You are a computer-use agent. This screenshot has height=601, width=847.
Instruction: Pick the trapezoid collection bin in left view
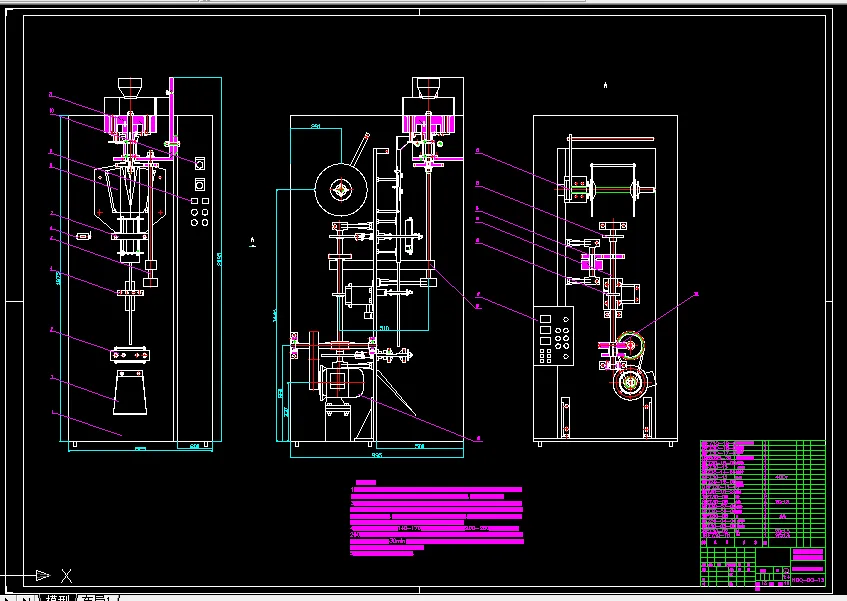point(130,393)
